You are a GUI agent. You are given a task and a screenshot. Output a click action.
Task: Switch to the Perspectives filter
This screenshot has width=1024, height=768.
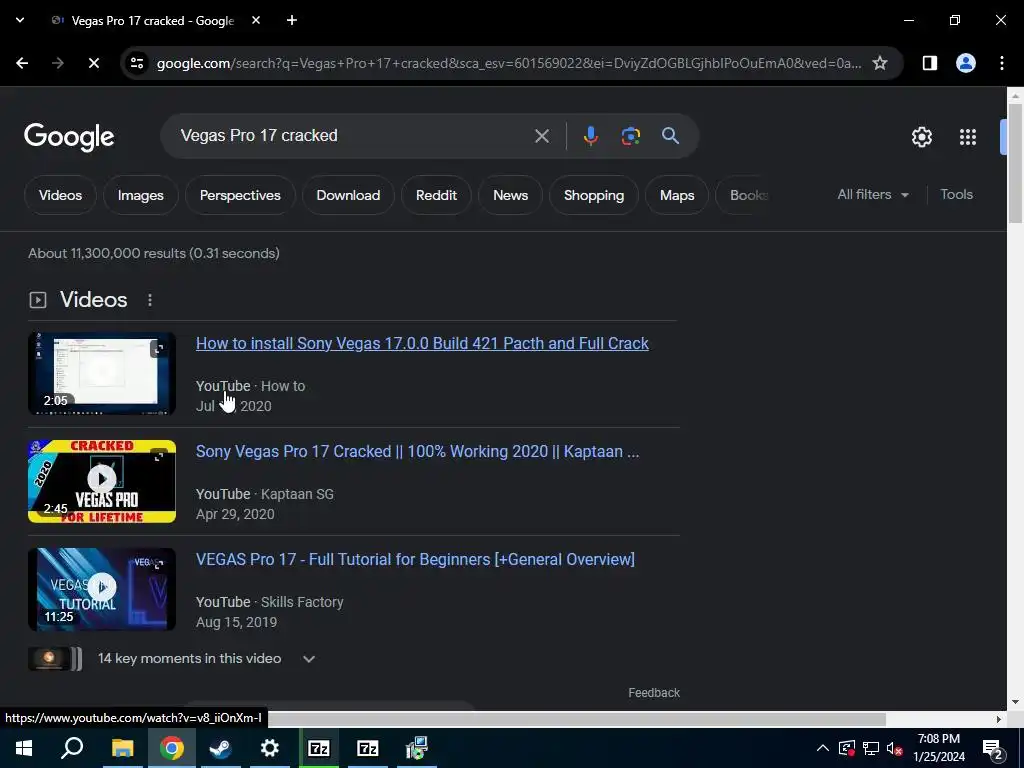pyautogui.click(x=240, y=195)
